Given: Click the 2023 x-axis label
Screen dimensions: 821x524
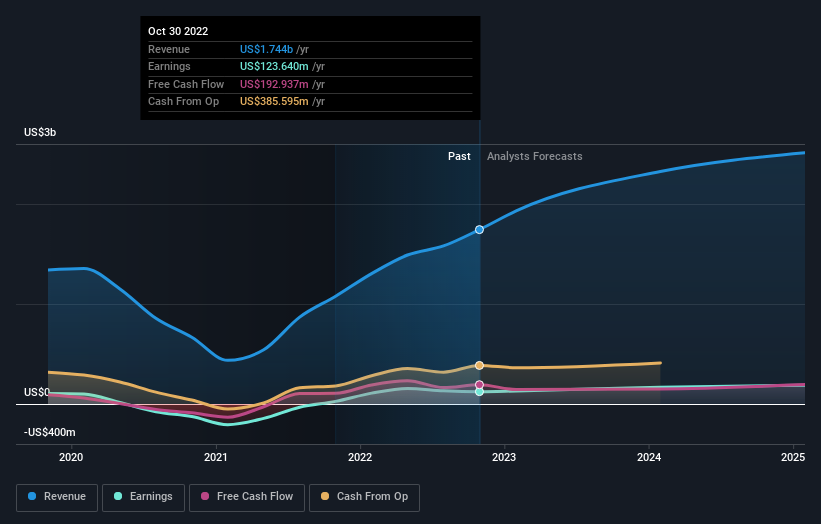Looking at the screenshot, I should pos(504,458).
